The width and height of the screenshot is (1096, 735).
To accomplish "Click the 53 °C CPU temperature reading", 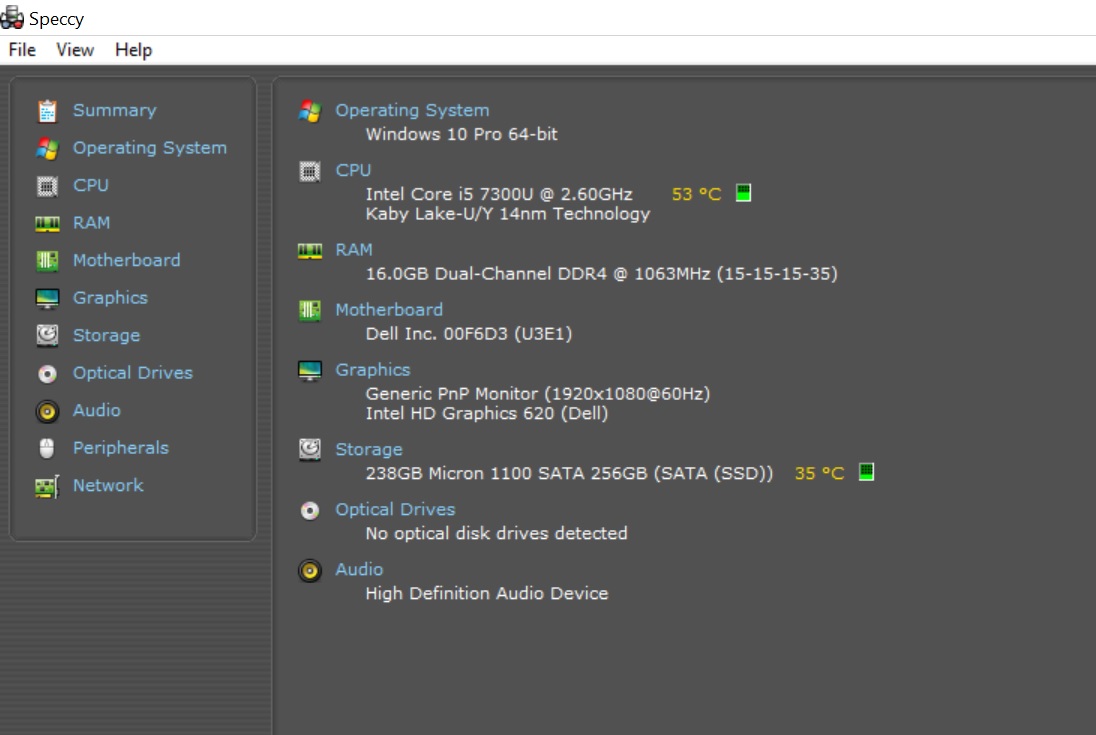I will [696, 194].
